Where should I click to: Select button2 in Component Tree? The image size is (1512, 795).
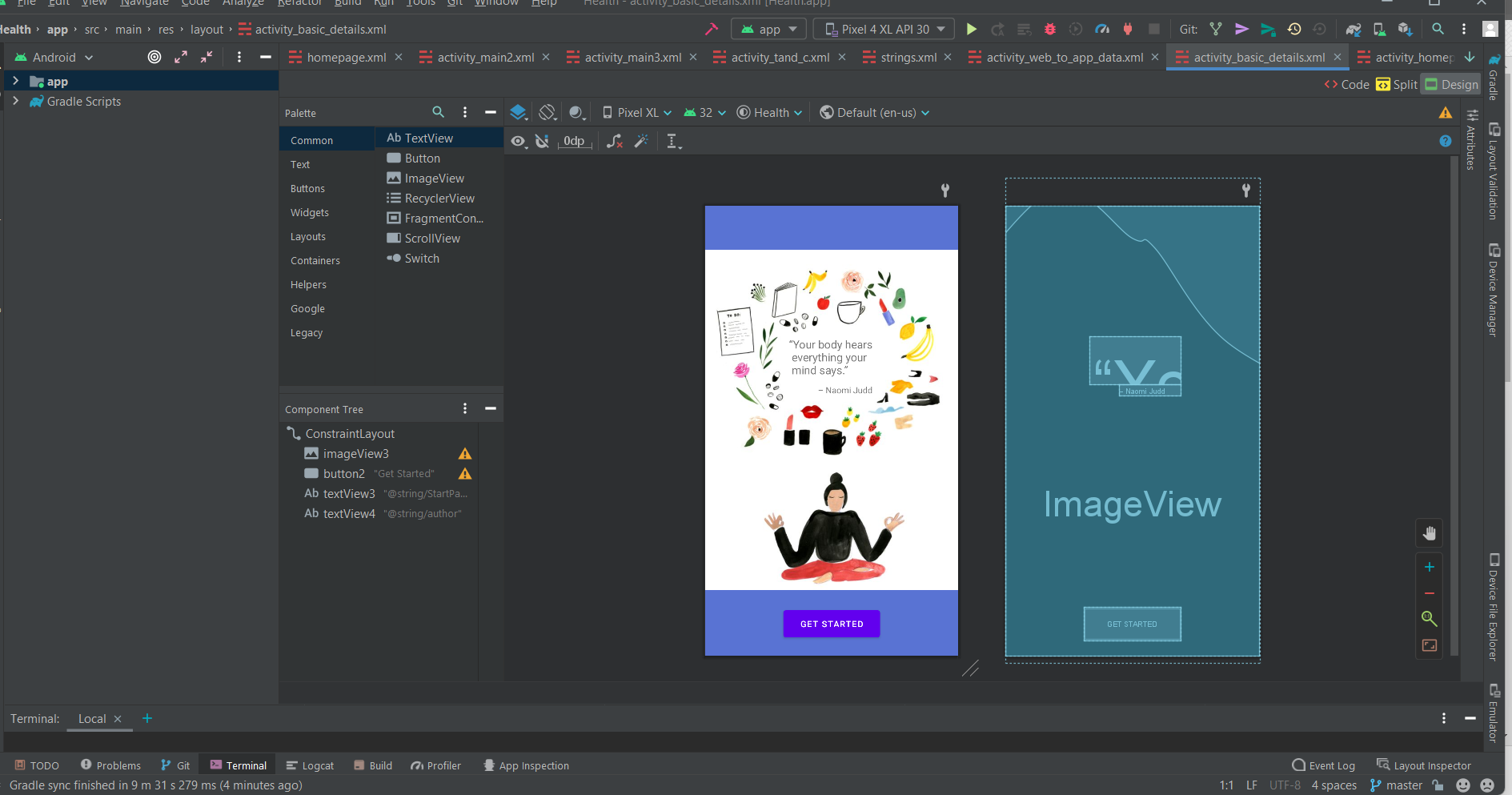pos(344,474)
